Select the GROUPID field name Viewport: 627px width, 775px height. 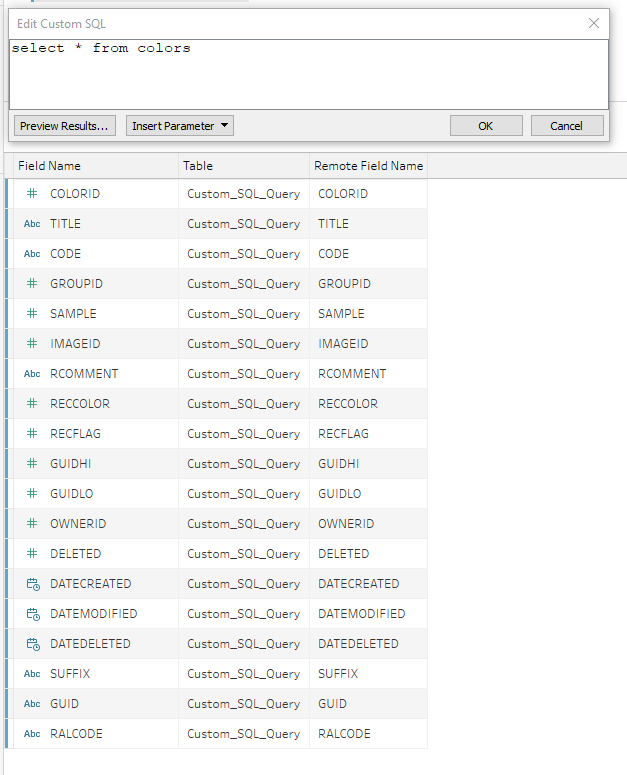[77, 284]
